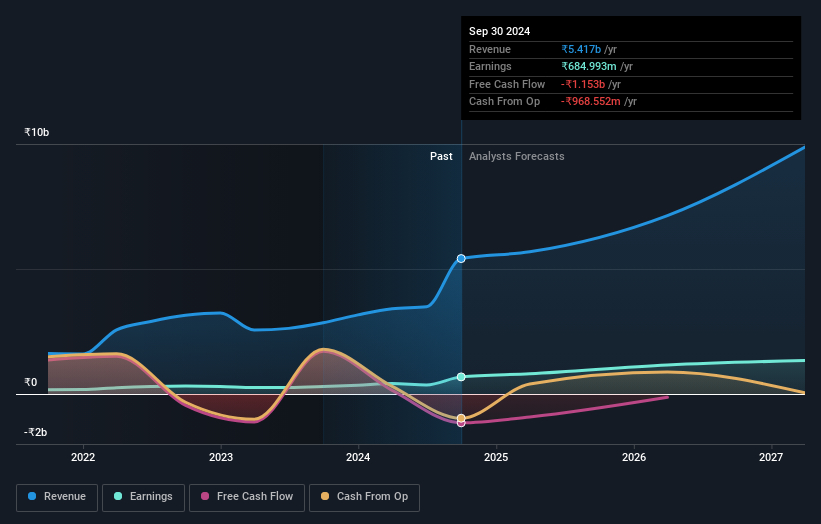Click the 2026 x-axis label

pyautogui.click(x=634, y=458)
